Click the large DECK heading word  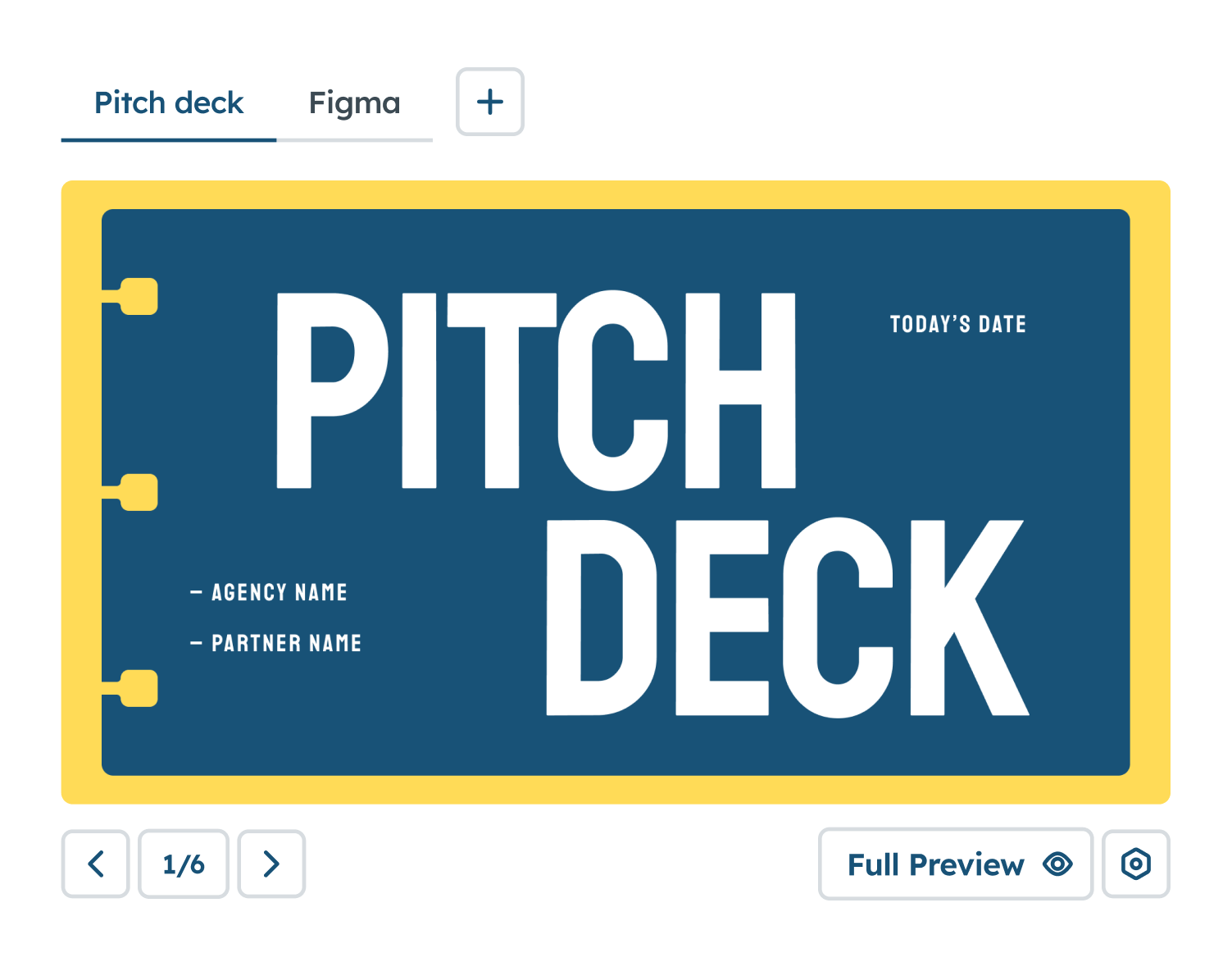pos(787,618)
